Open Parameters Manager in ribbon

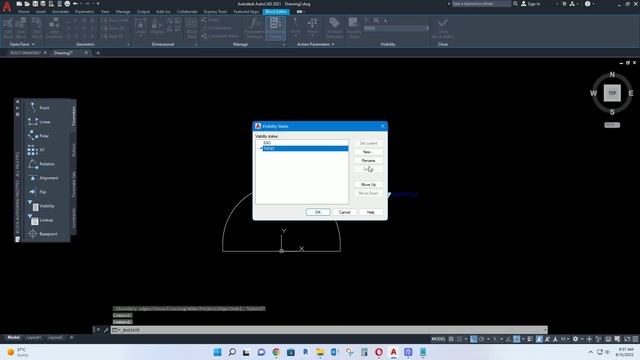point(254,28)
